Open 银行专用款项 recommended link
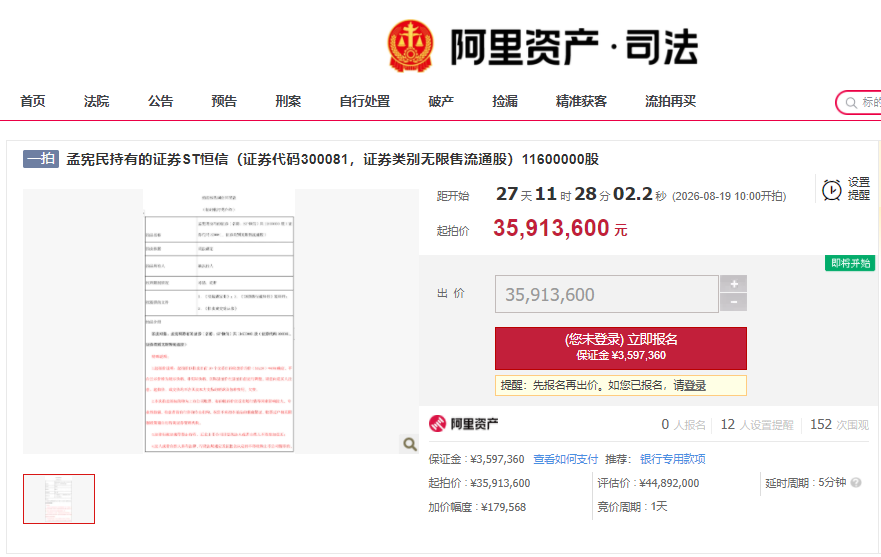Viewport: 881px width, 557px height. [x=673, y=459]
